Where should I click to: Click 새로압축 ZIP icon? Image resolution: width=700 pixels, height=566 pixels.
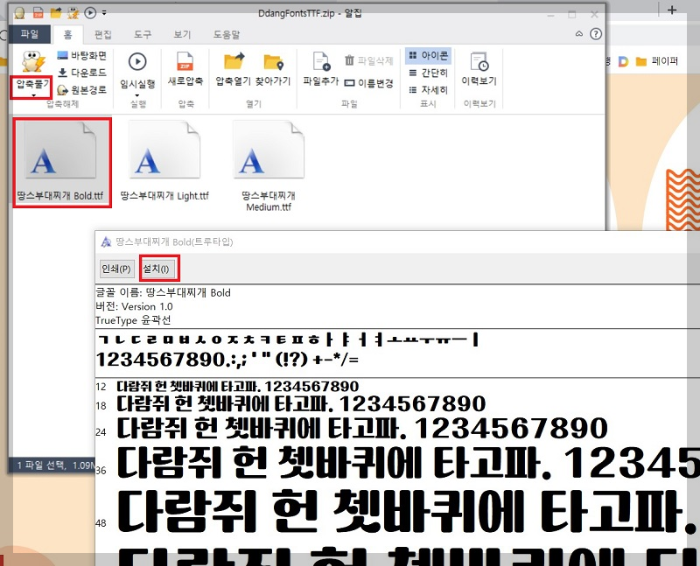185,62
